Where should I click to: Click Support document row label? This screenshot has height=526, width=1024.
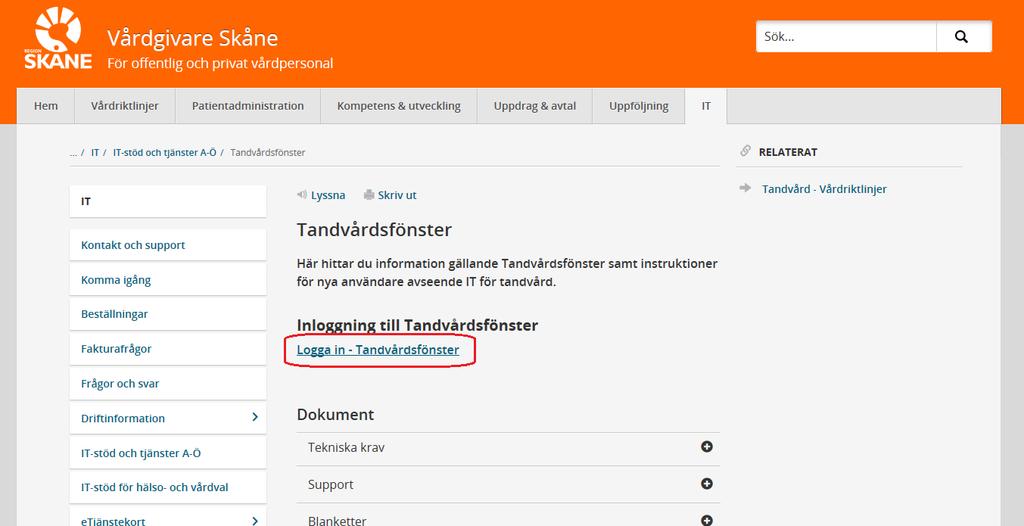330,485
